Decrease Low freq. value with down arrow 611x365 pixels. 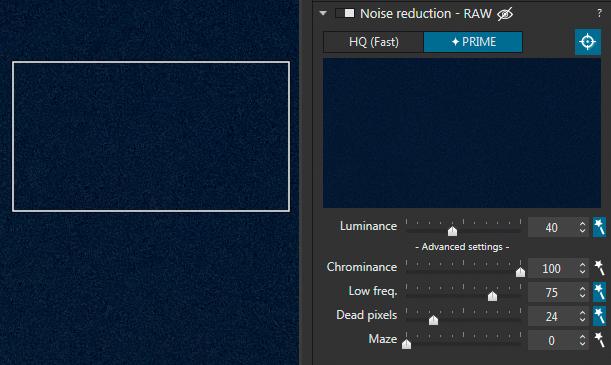click(582, 296)
